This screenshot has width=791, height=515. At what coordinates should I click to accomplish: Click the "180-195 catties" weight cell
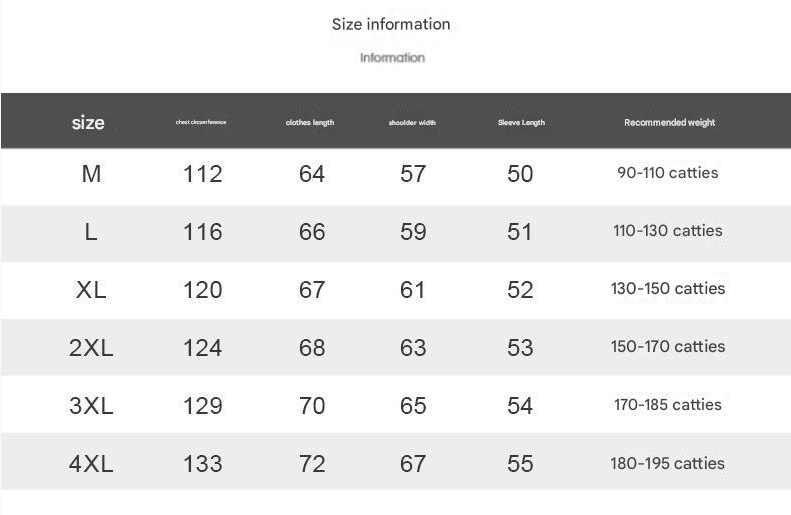[x=668, y=464]
